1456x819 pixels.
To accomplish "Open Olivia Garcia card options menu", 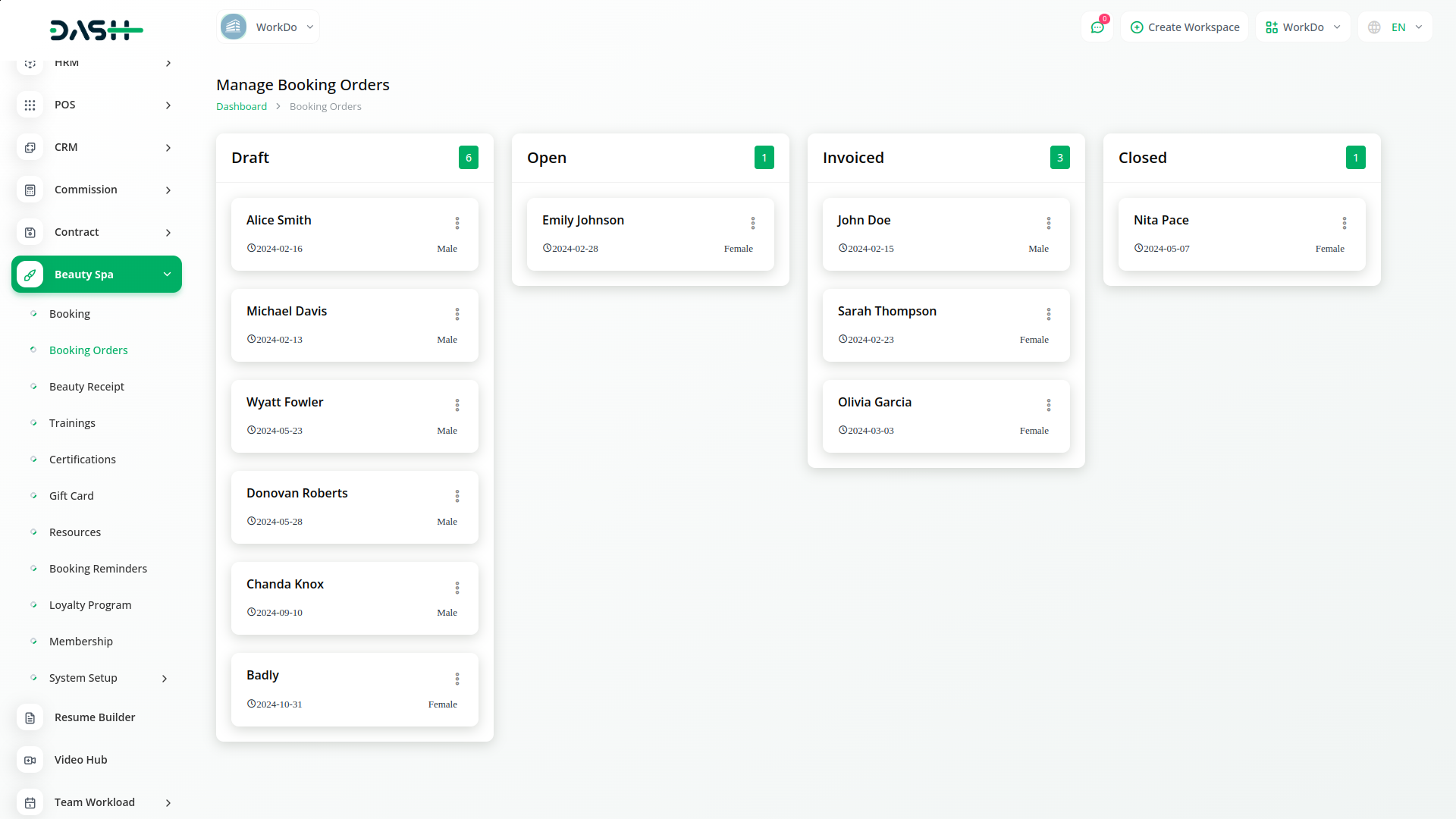I will tap(1049, 405).
